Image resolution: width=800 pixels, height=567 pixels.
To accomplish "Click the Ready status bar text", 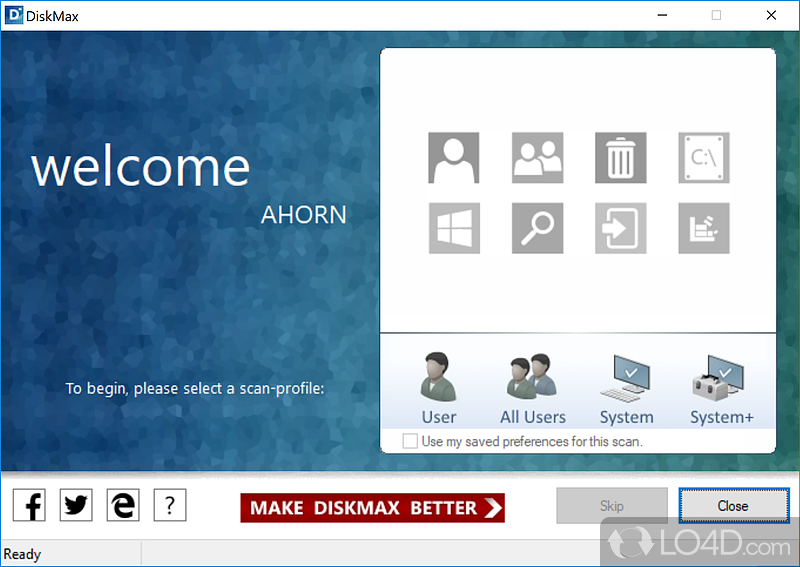I will (22, 554).
